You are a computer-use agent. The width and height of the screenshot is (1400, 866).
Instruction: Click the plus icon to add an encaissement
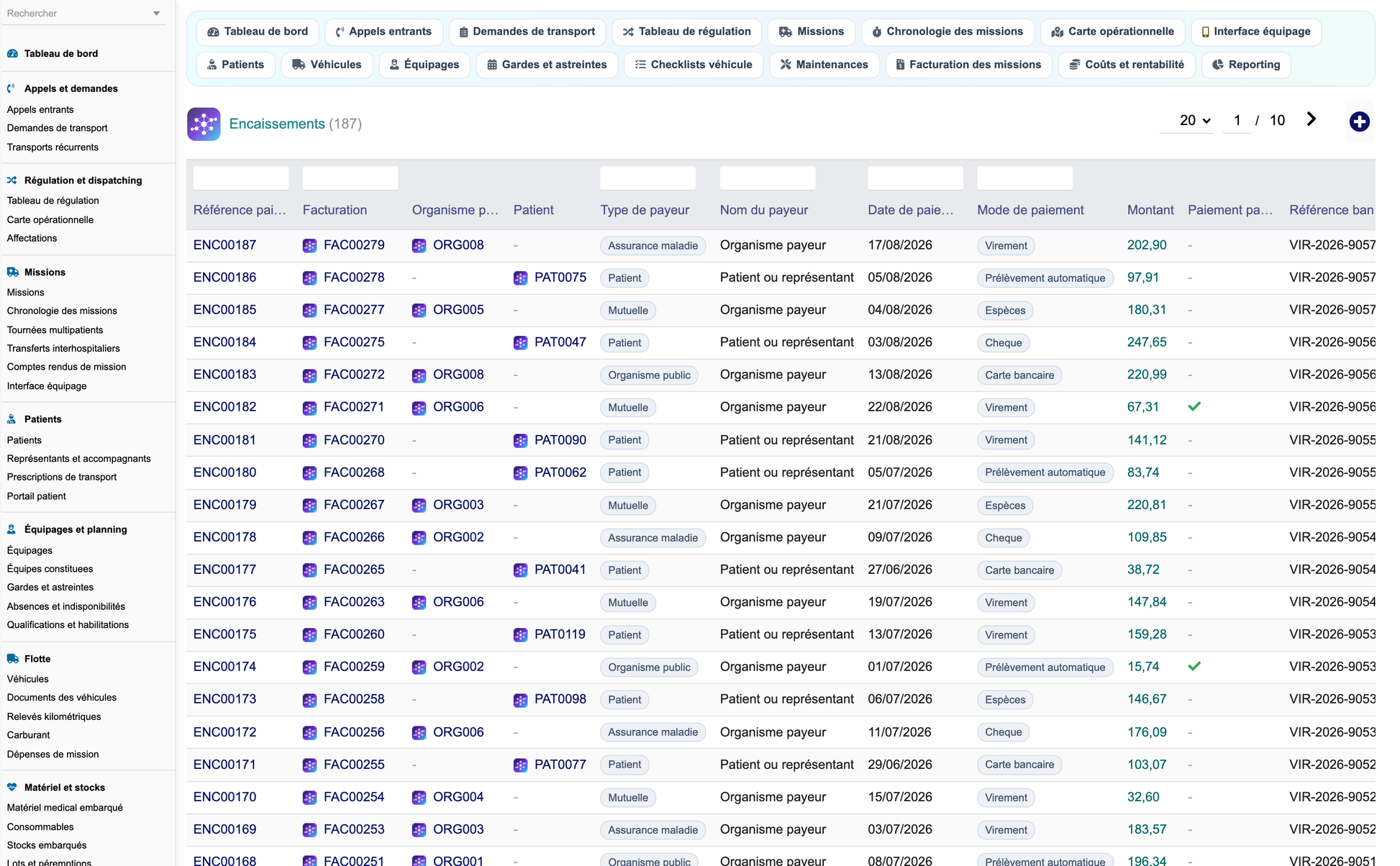[x=1359, y=122]
